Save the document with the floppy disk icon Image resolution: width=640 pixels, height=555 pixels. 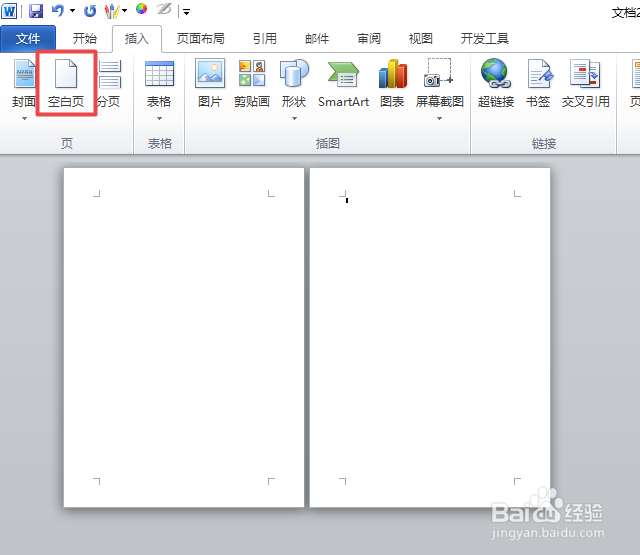click(36, 11)
